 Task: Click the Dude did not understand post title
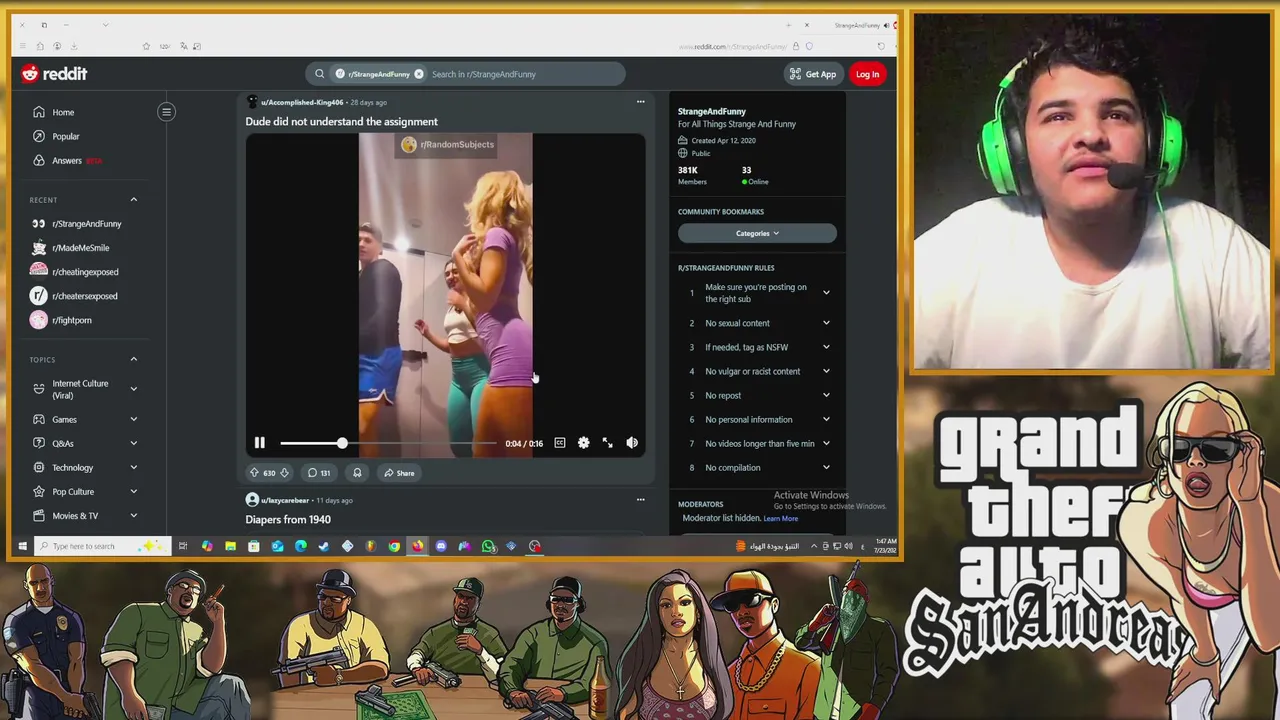click(x=341, y=122)
